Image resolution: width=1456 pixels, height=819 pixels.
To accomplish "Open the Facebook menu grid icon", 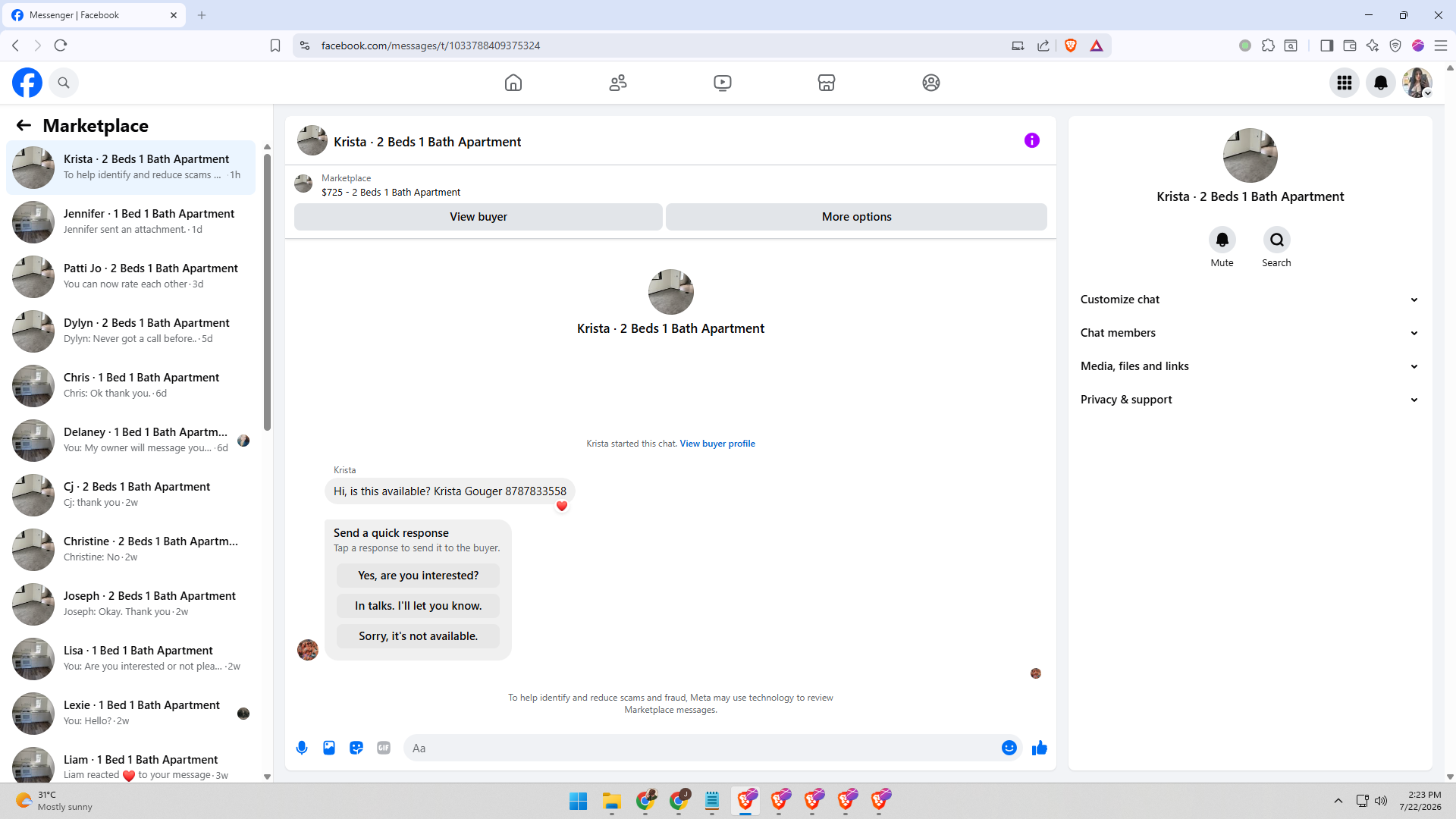I will (x=1345, y=83).
